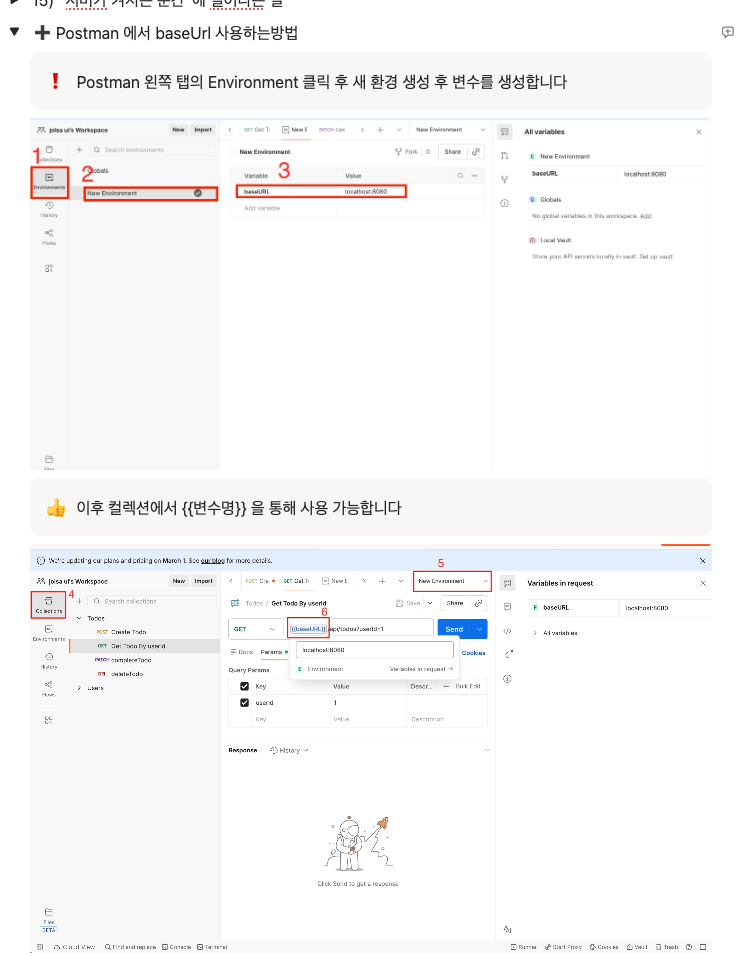Click the Import button in upper Postman screenshot
Screen dimensions: 743x956
pos(203,130)
